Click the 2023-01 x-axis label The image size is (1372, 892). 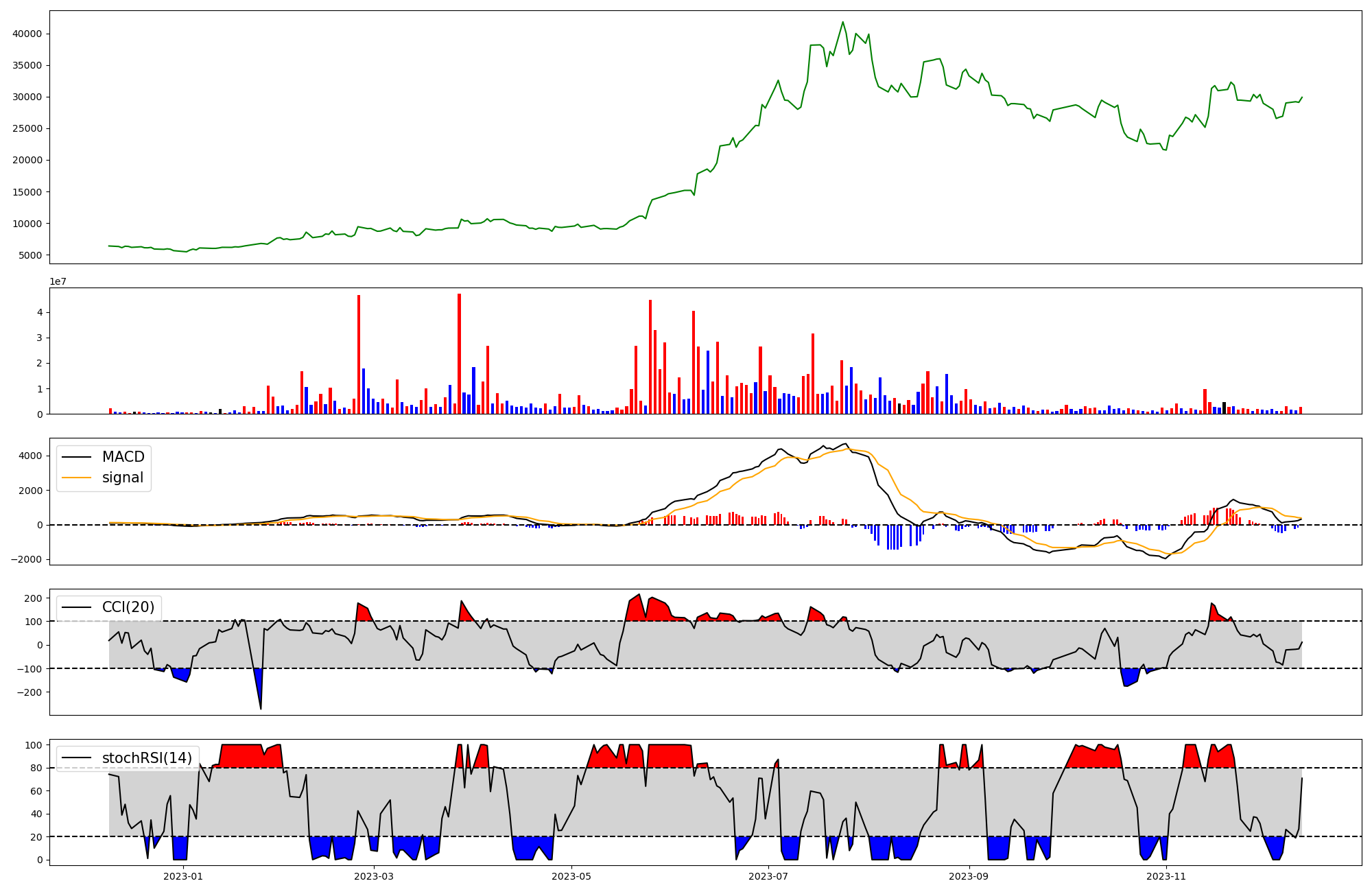point(183,876)
